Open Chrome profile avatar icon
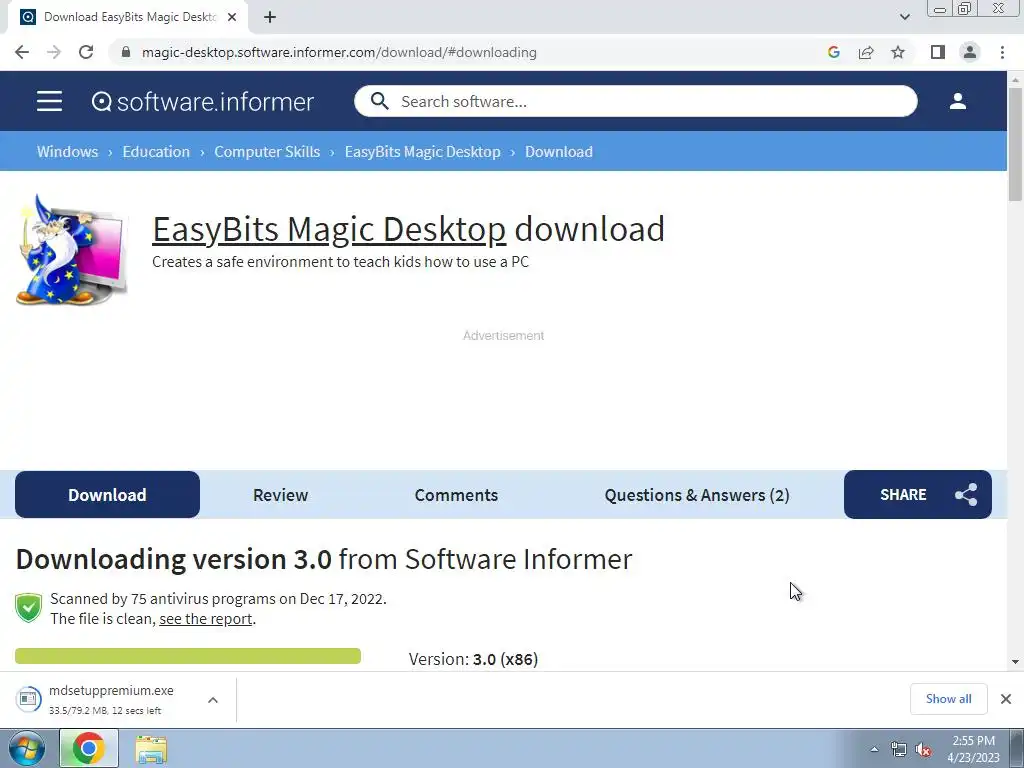1024x768 pixels. [970, 52]
